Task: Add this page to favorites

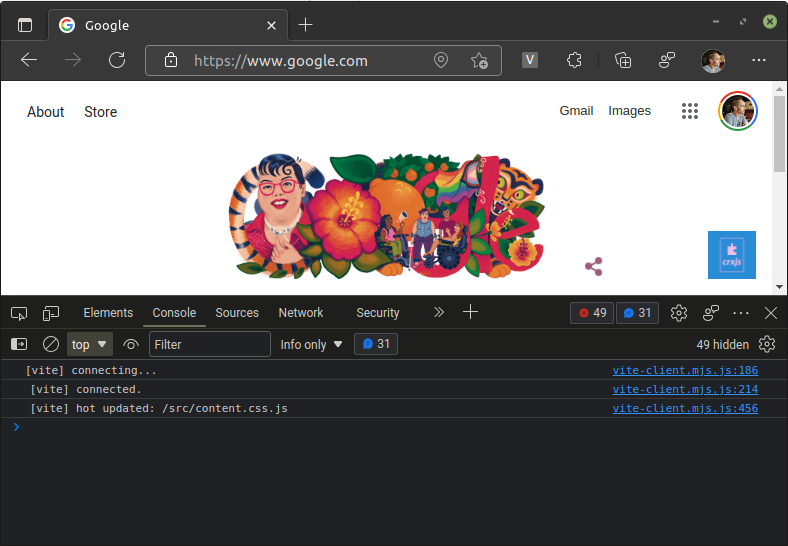Action: tap(479, 61)
